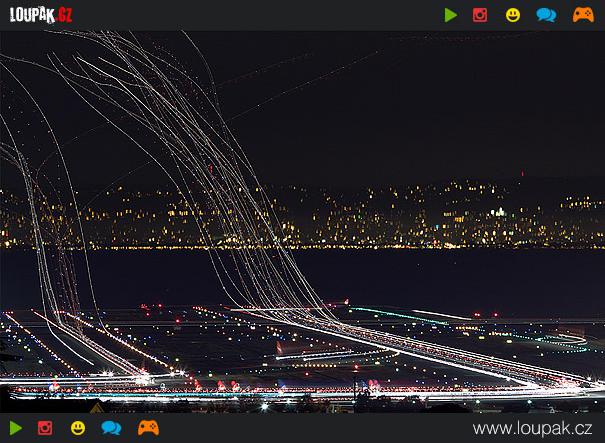Click the green play icon in top bar

pyautogui.click(x=451, y=15)
